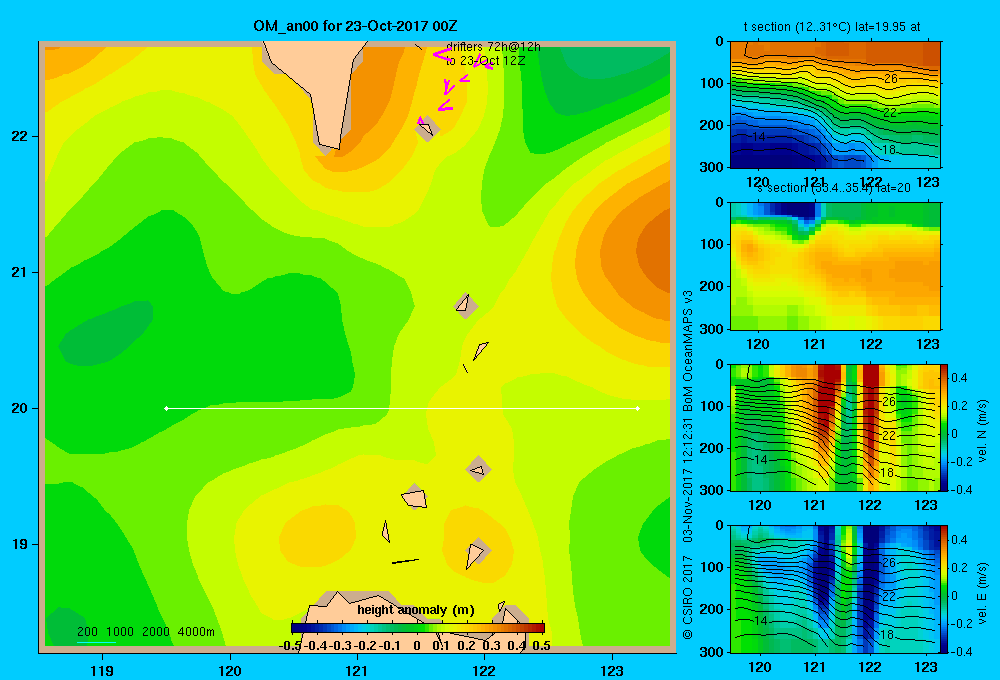Select the 'height anomaly (m)' legend title
Screen dimensions: 1000x680
(x=416, y=610)
